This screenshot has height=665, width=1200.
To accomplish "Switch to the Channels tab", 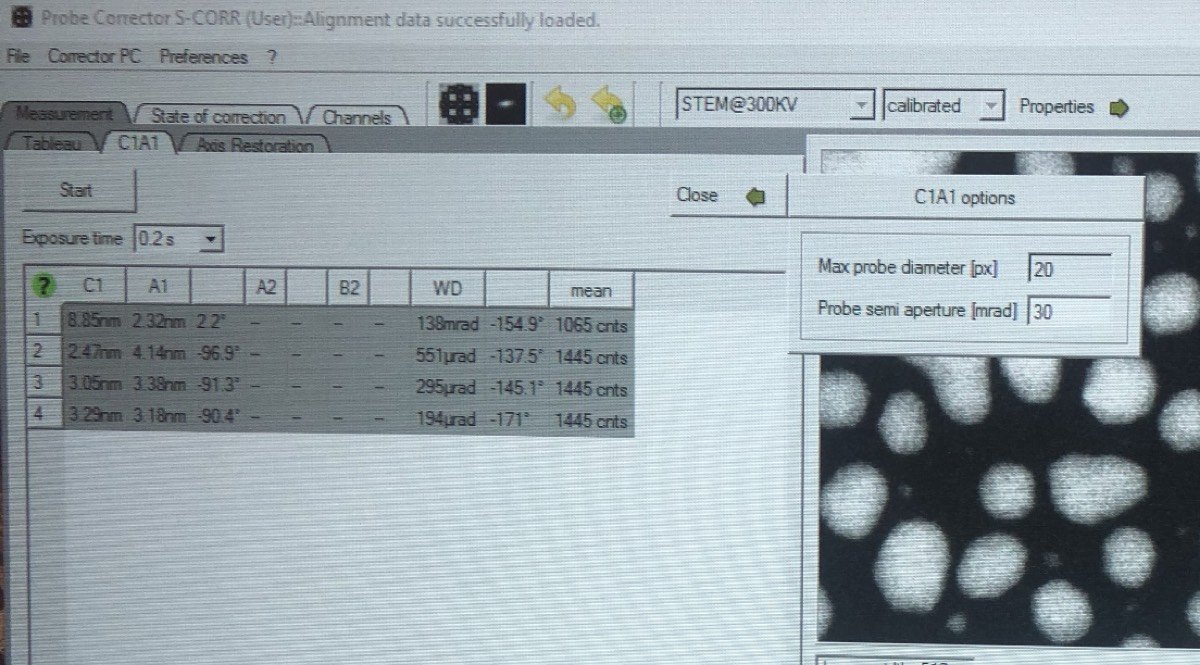I will coord(356,118).
